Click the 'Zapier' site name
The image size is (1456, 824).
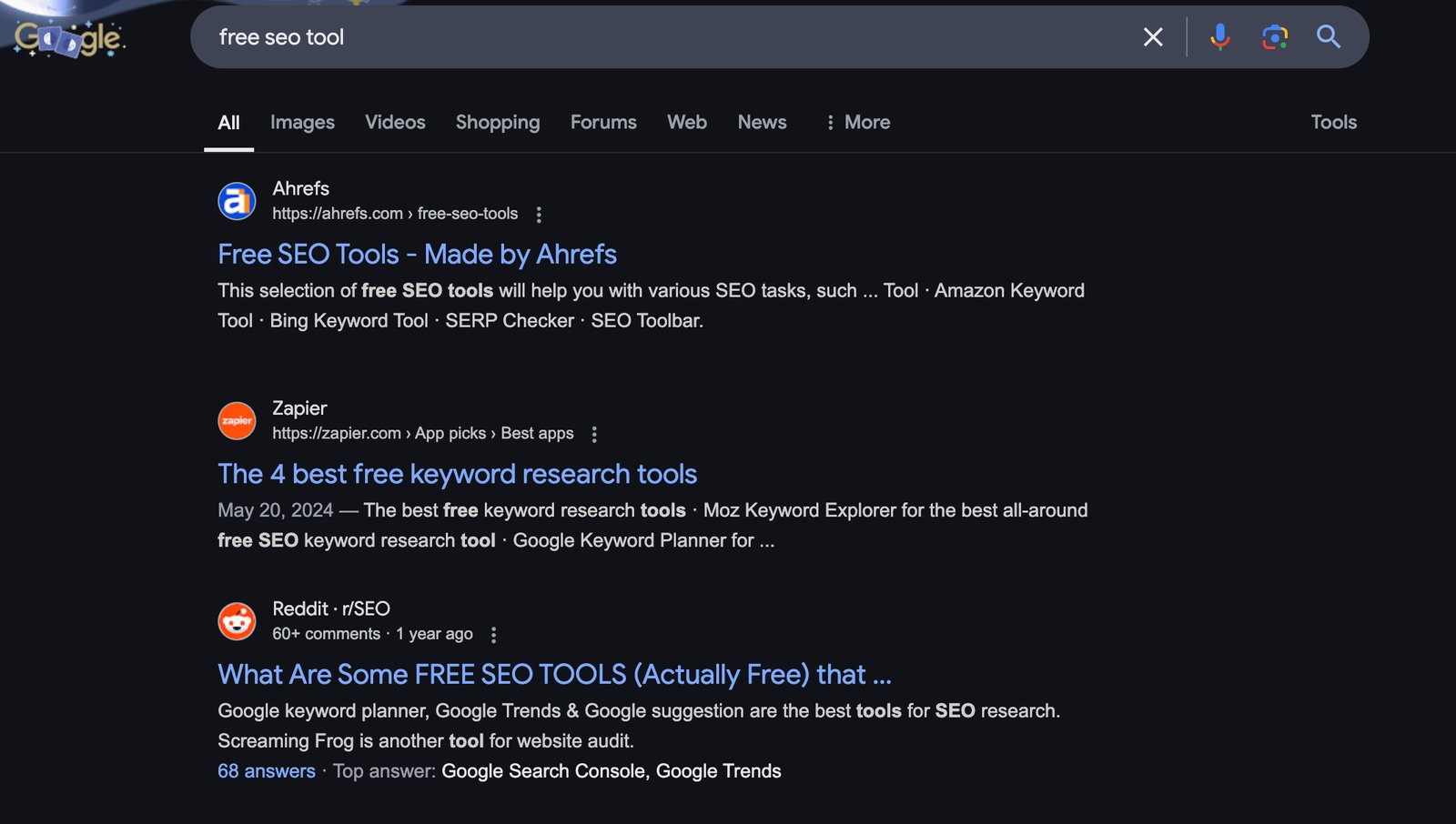pos(299,408)
